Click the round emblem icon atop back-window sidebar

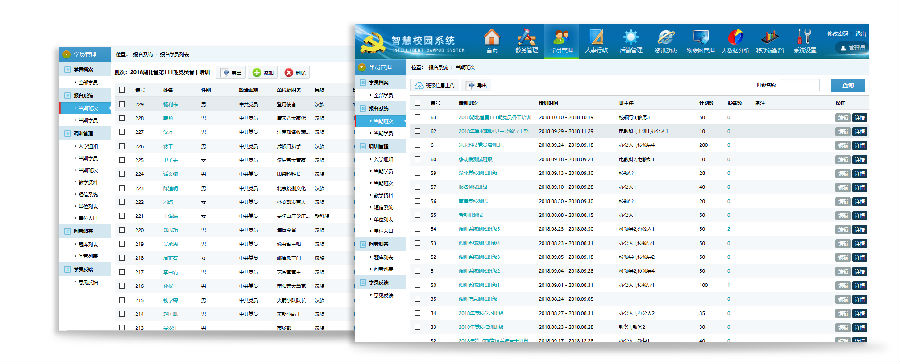pyautogui.click(x=66, y=55)
